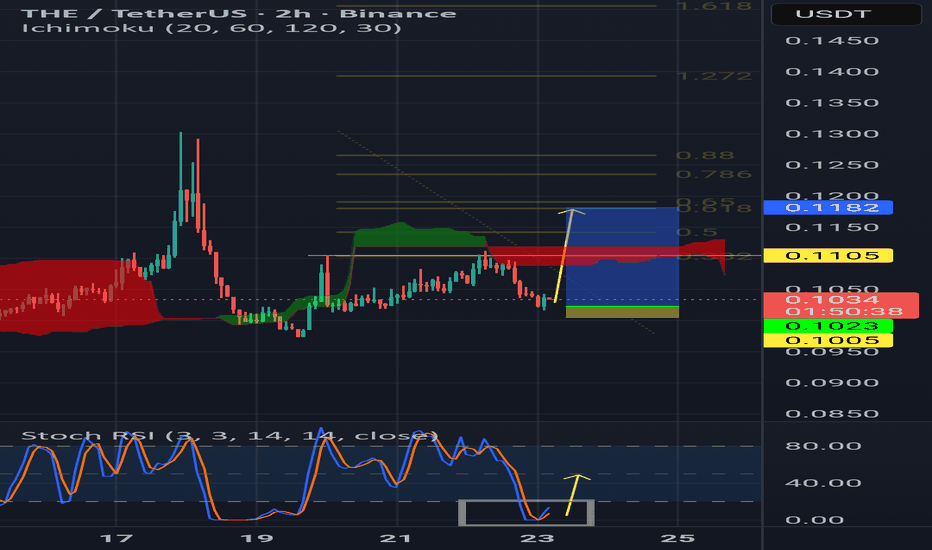Click the 0.88 Fibonacci level label
The image size is (932, 550).
pos(705,155)
